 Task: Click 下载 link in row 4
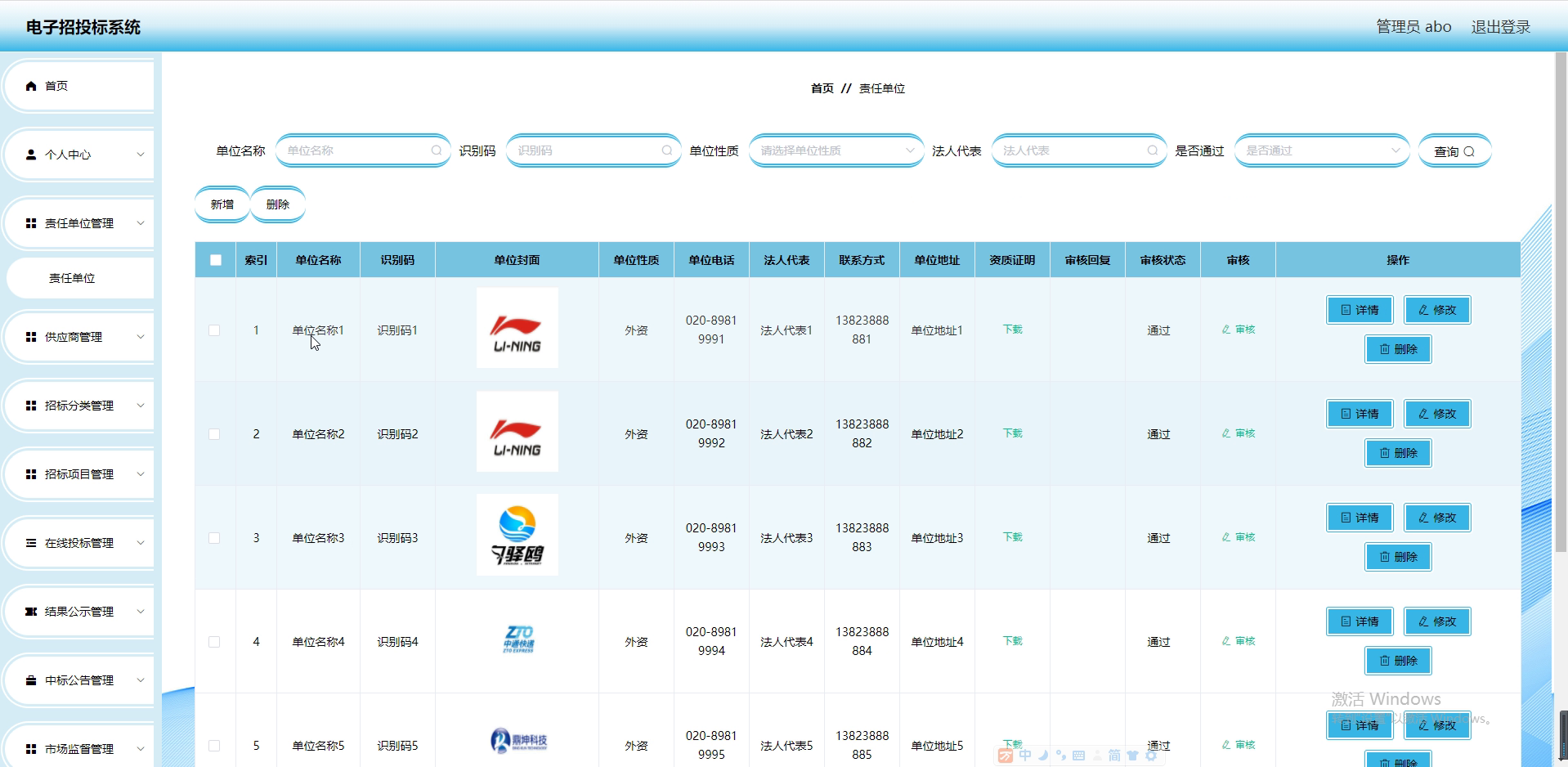pyautogui.click(x=1012, y=641)
